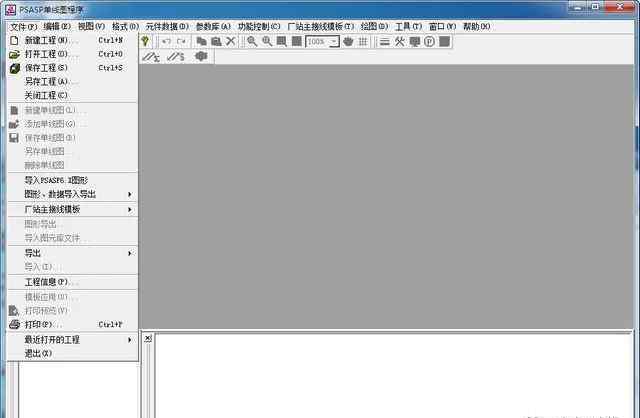Click the gear-shaped icon in second toolbar

[x=201, y=56]
